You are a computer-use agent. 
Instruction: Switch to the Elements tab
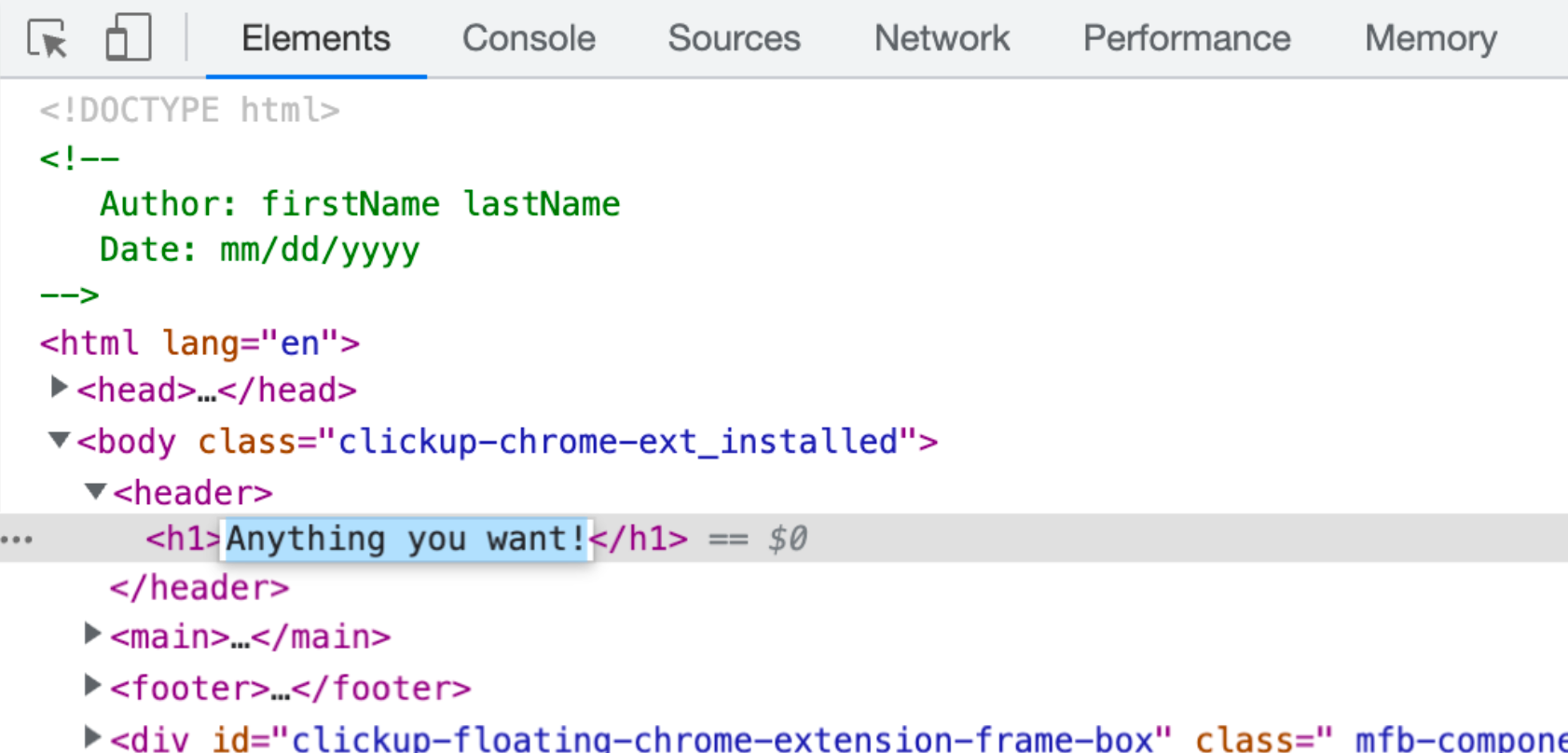click(x=316, y=38)
